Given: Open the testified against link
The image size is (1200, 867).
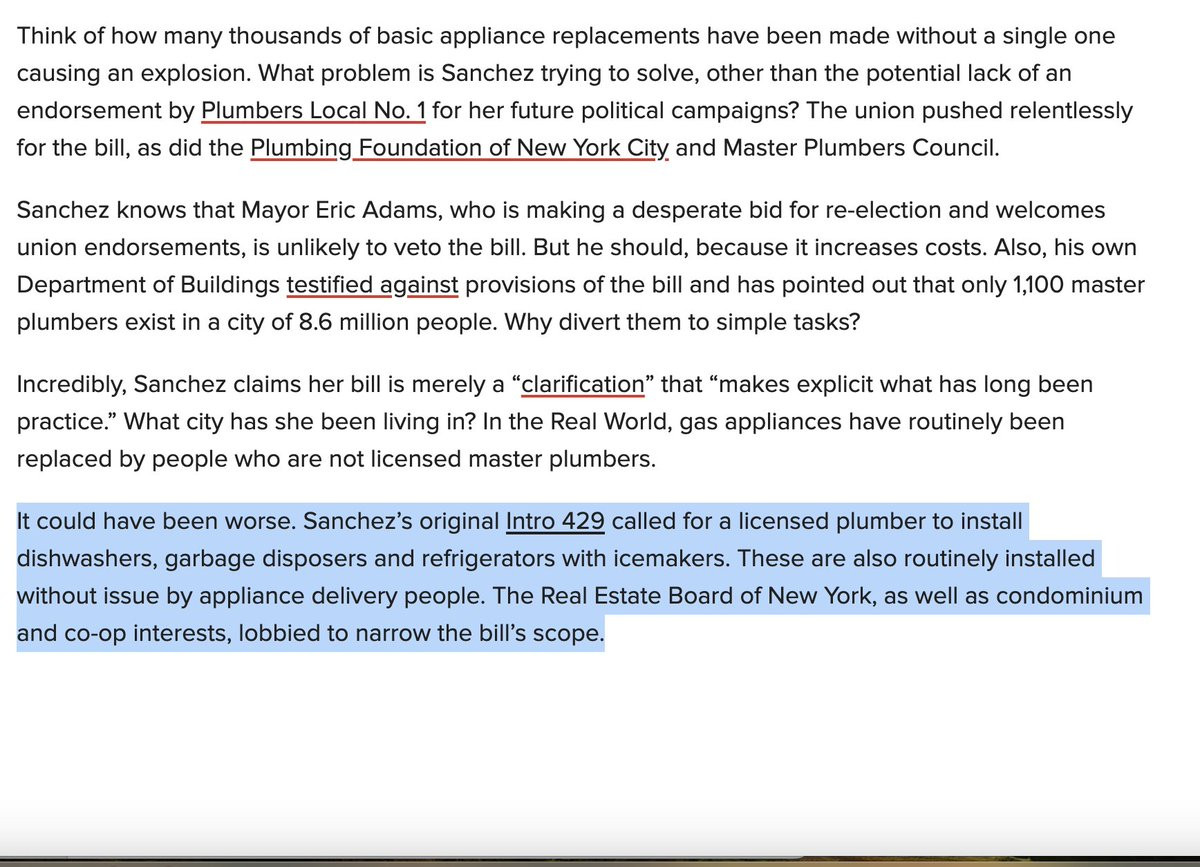Looking at the screenshot, I should (372, 285).
